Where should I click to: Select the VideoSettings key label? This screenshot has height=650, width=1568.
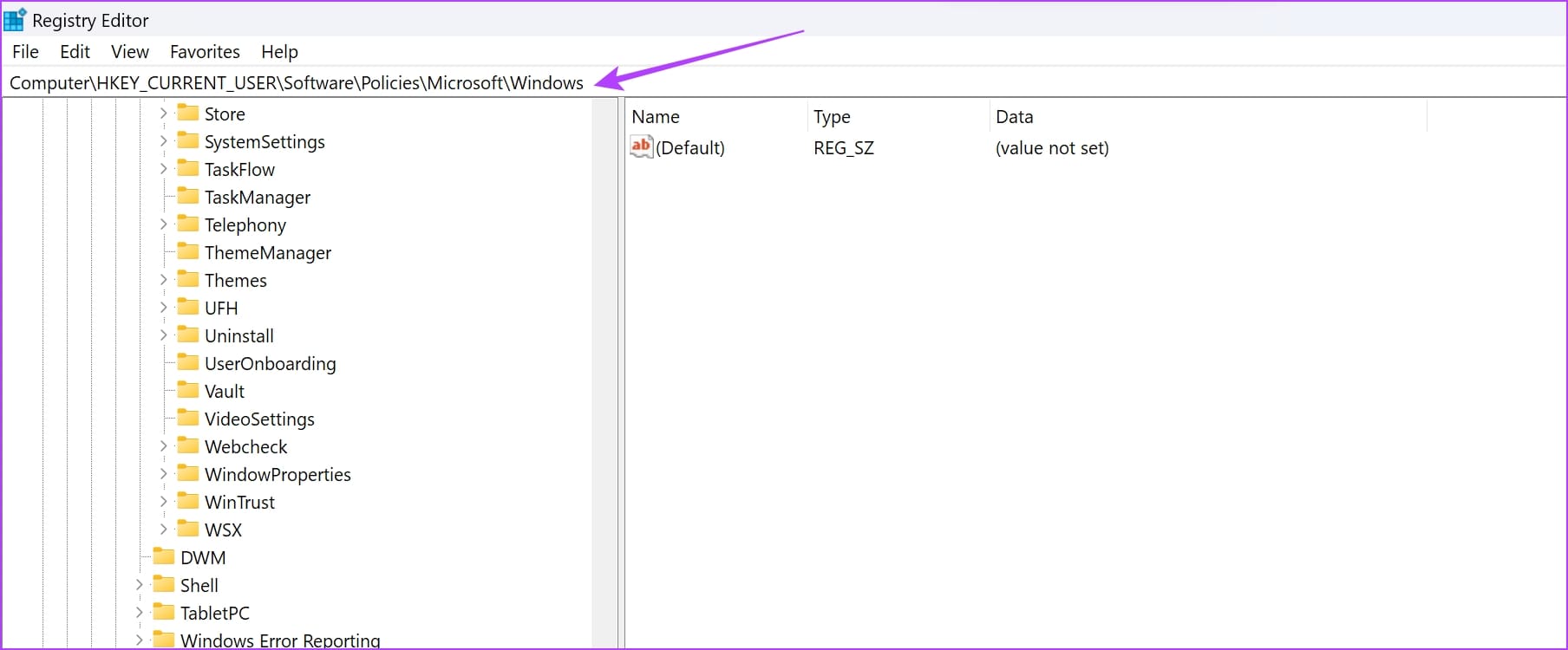pos(259,419)
